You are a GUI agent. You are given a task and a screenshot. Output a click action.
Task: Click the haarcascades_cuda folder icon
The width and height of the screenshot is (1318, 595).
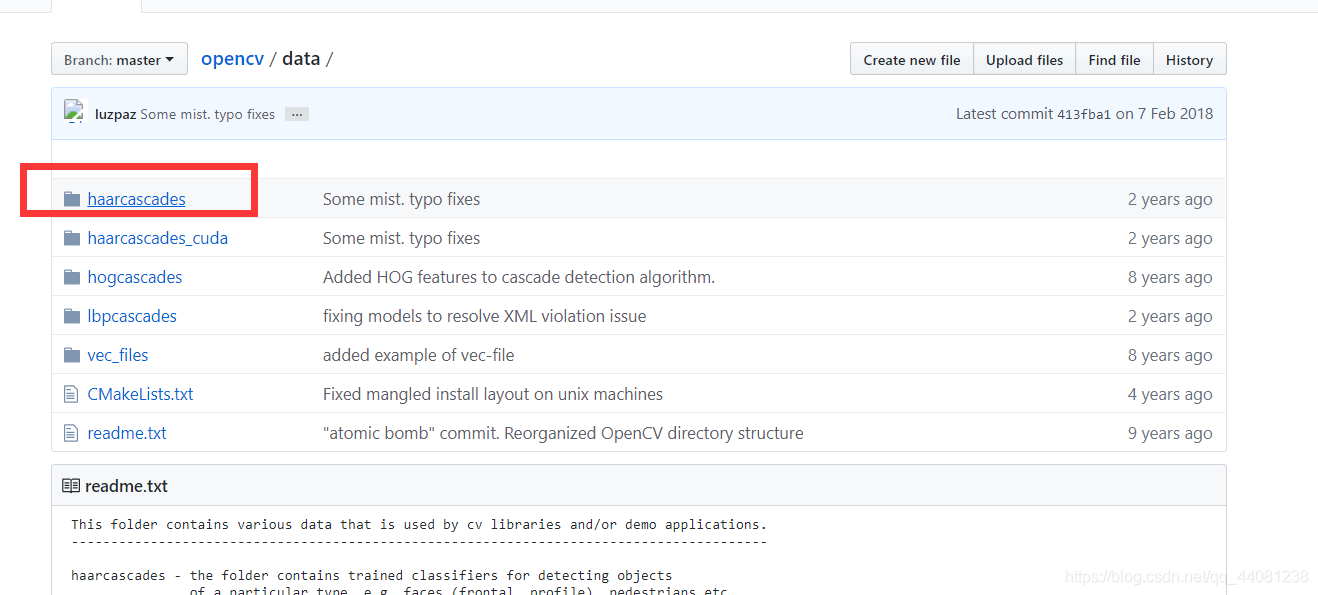coord(71,238)
